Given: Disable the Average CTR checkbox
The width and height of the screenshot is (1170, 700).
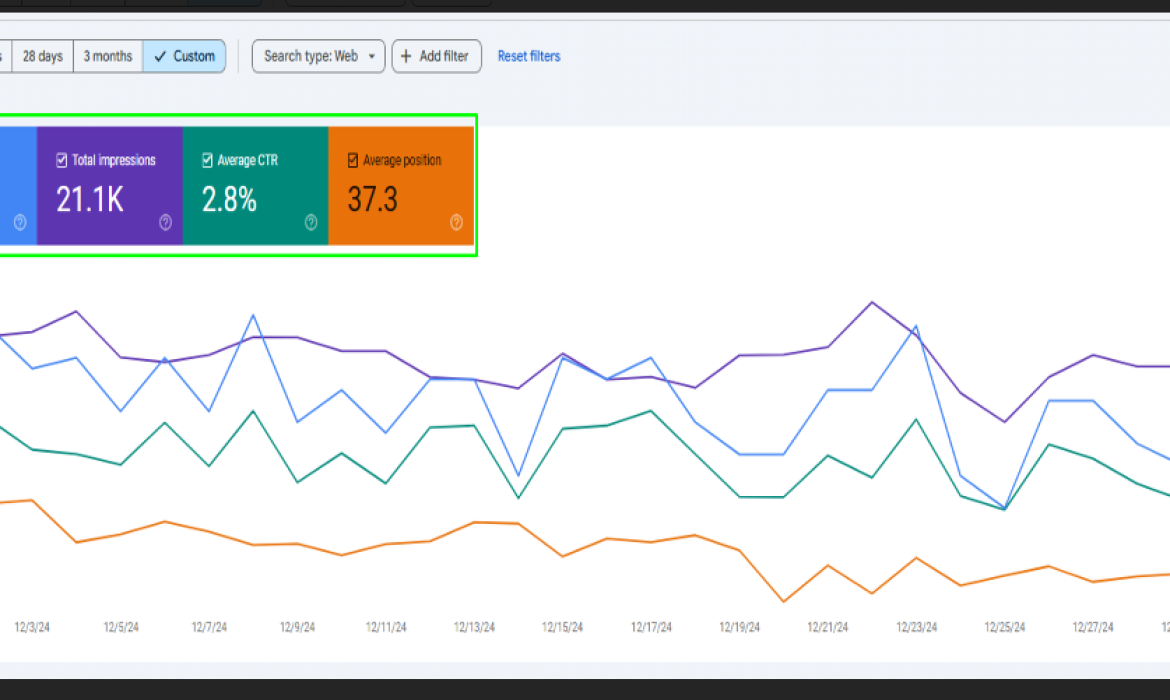Looking at the screenshot, I should (x=206, y=159).
